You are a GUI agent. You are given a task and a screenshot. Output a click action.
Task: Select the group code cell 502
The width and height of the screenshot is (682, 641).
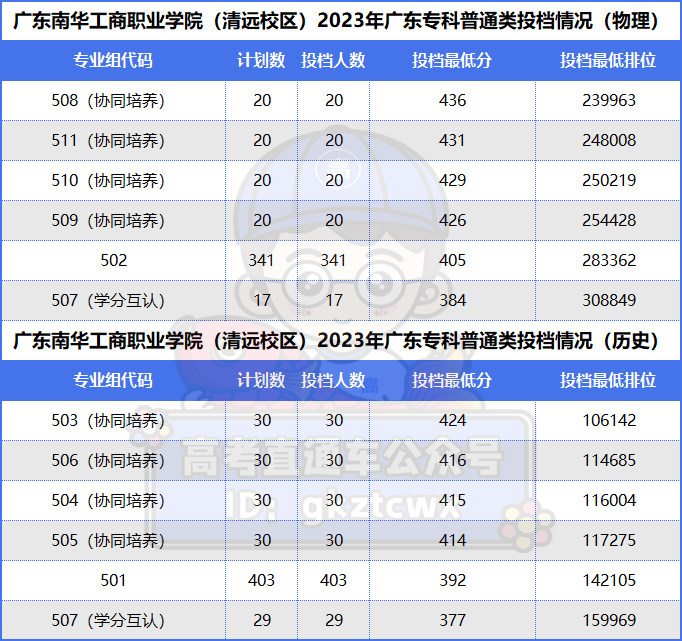tap(114, 260)
